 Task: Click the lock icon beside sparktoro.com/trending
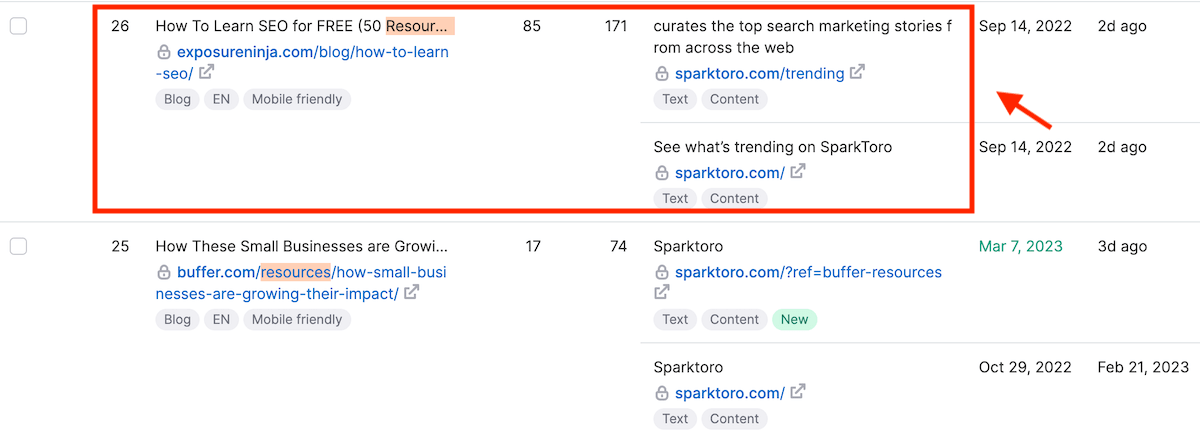tap(661, 73)
